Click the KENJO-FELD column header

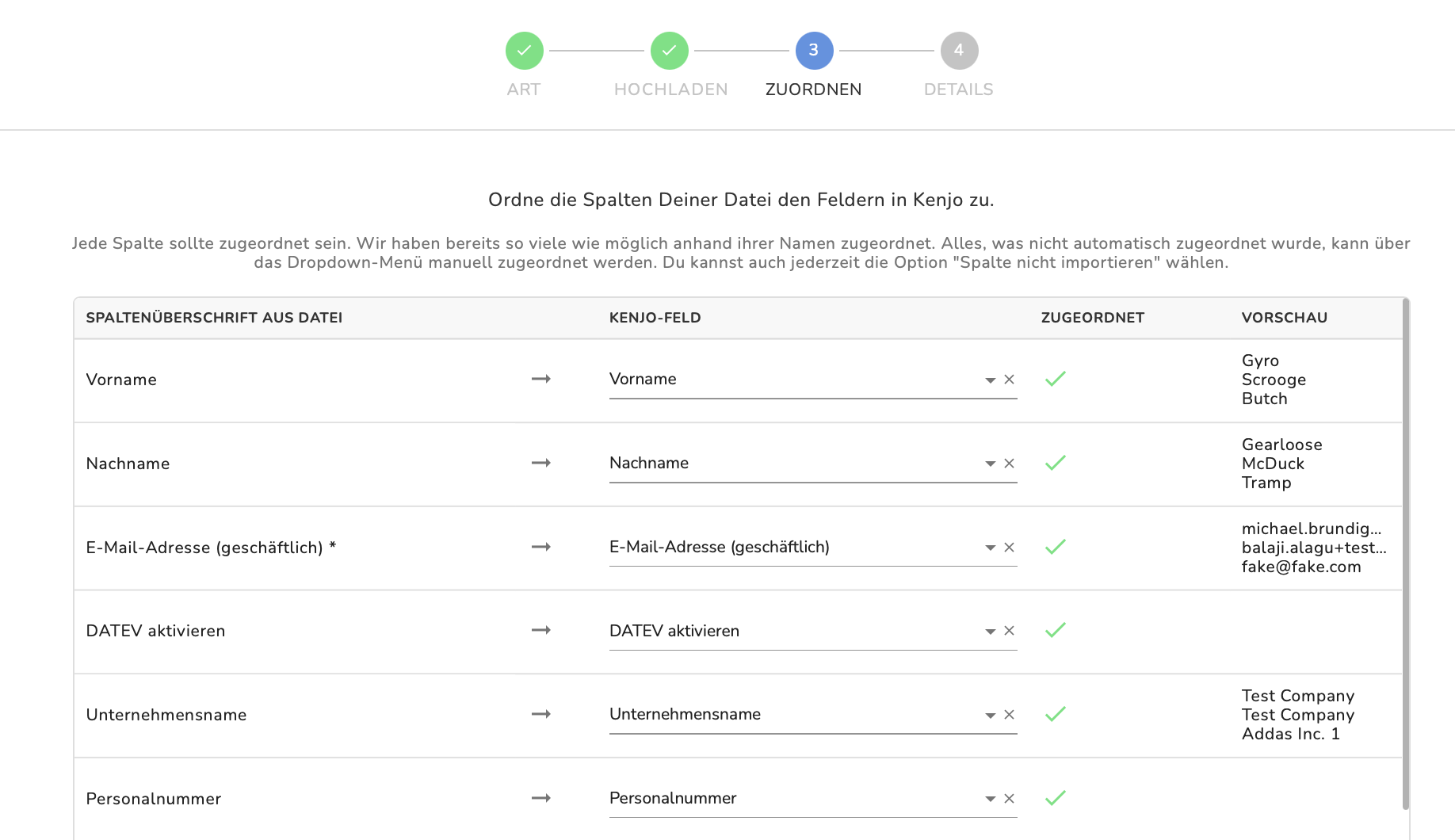[x=655, y=318]
